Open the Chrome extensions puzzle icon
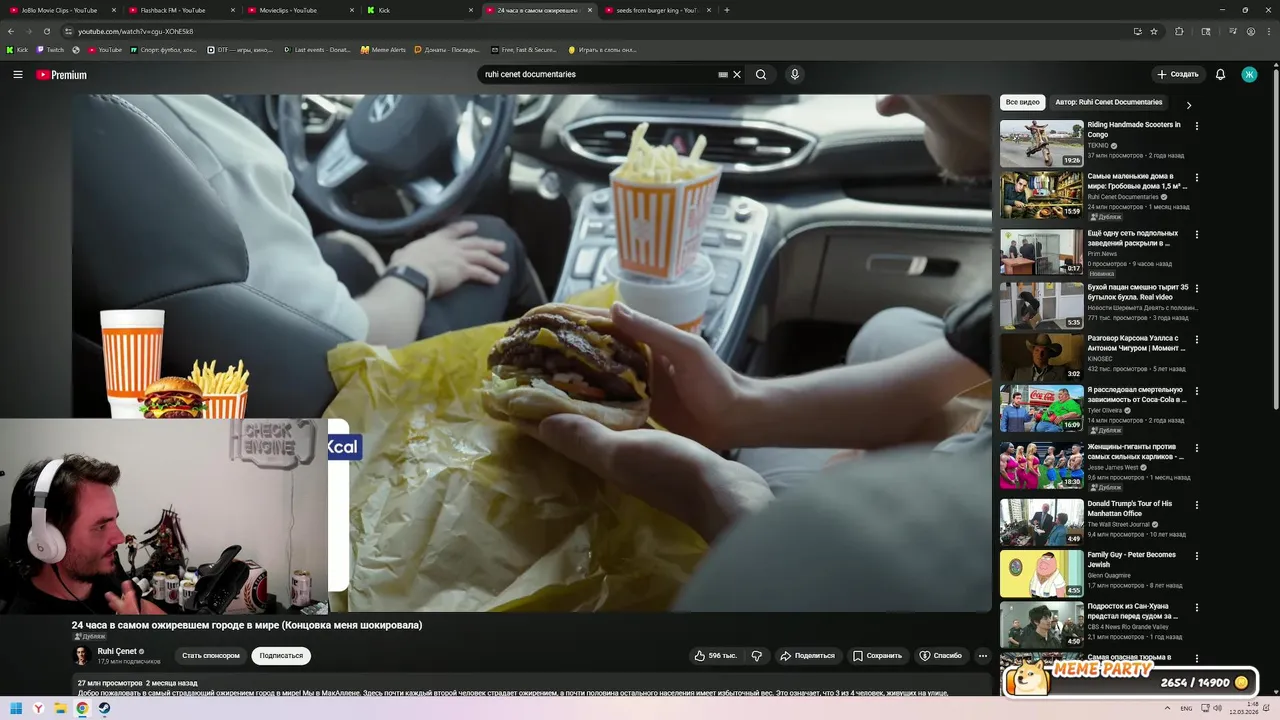 pyautogui.click(x=1179, y=31)
